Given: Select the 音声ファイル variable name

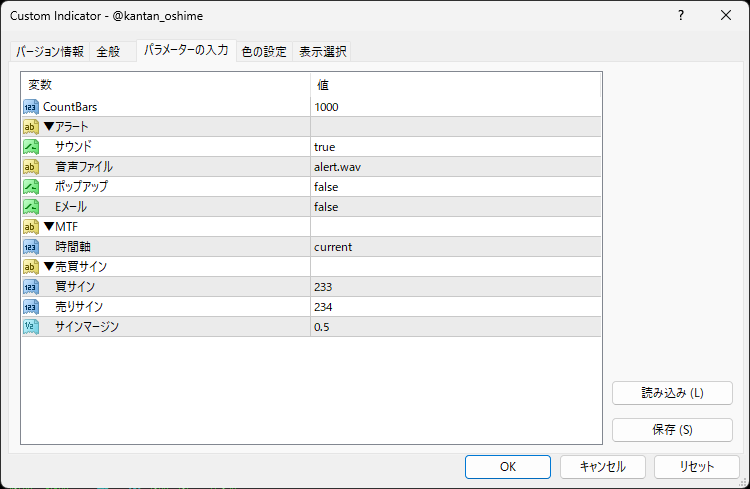Looking at the screenshot, I should coord(84,167).
